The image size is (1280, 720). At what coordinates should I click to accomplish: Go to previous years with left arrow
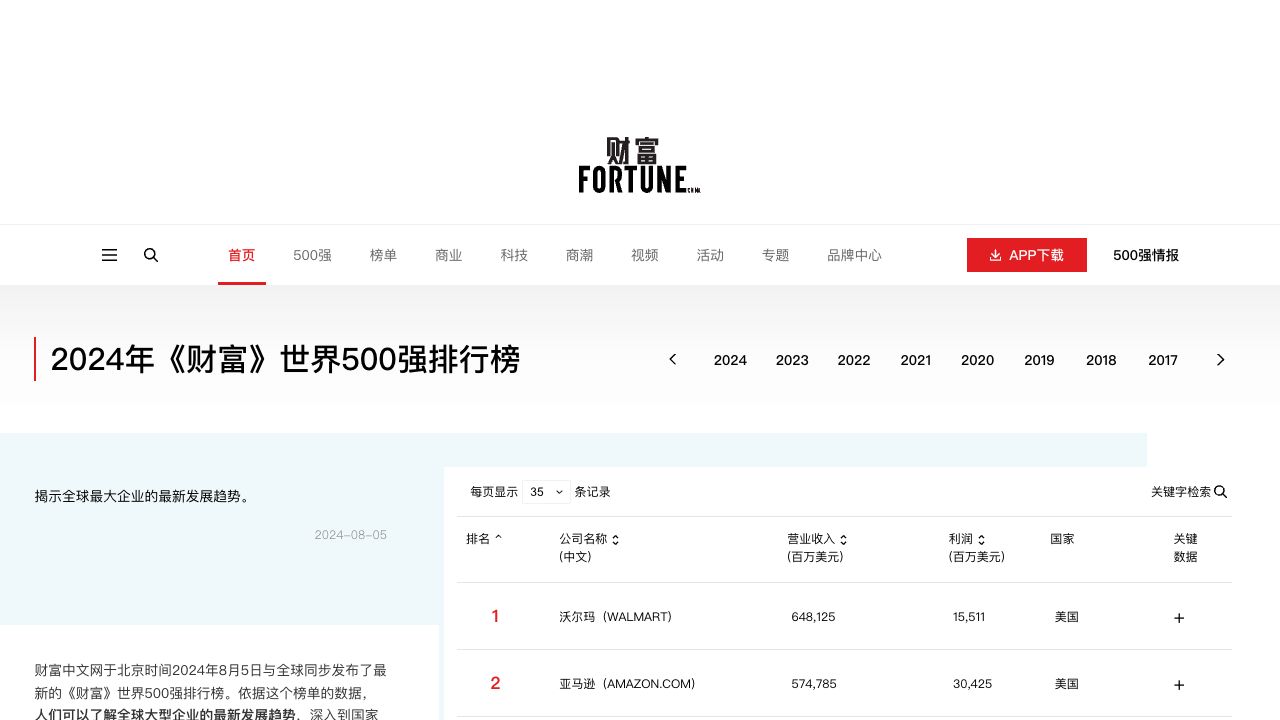point(673,360)
